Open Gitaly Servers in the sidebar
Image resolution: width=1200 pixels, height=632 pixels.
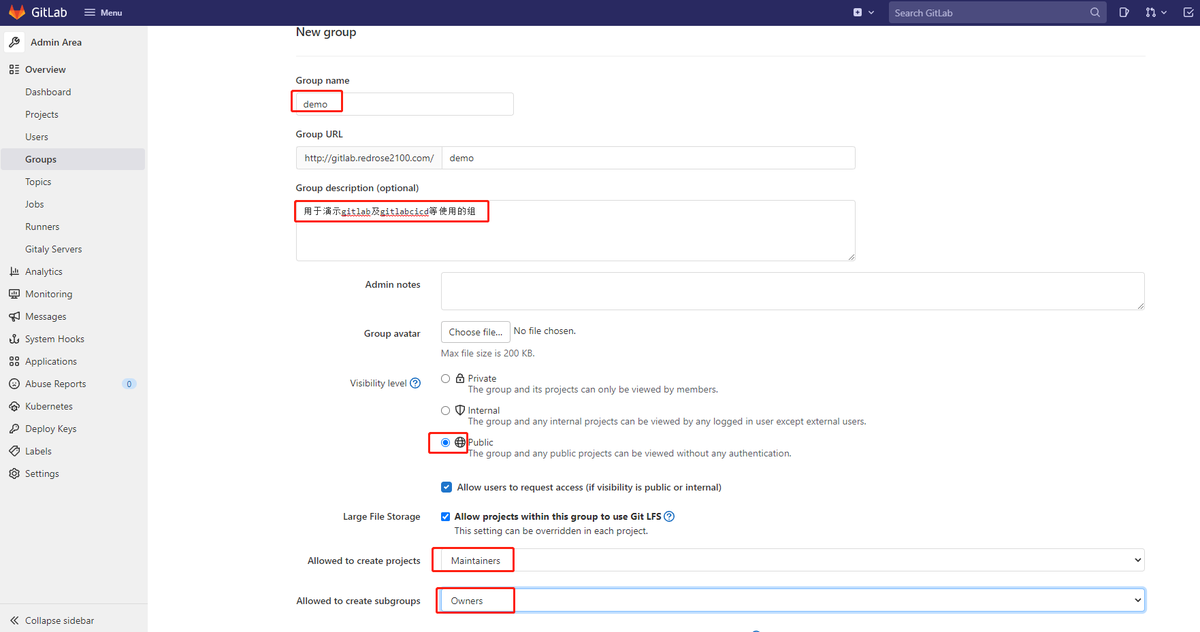tap(54, 249)
